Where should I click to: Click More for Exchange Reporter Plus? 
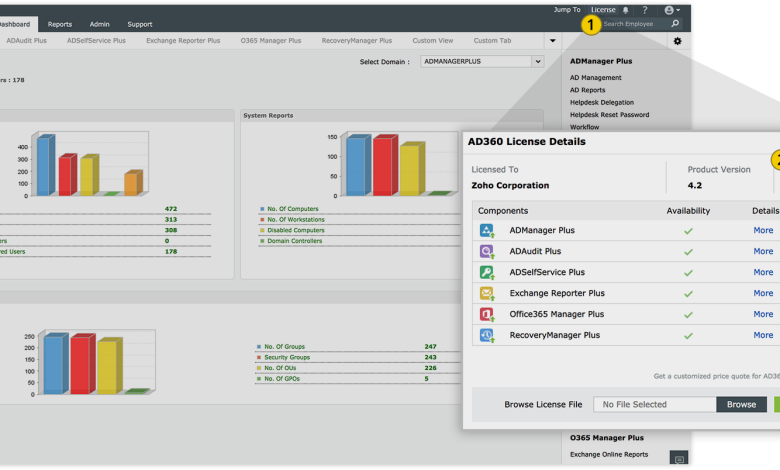pyautogui.click(x=763, y=293)
